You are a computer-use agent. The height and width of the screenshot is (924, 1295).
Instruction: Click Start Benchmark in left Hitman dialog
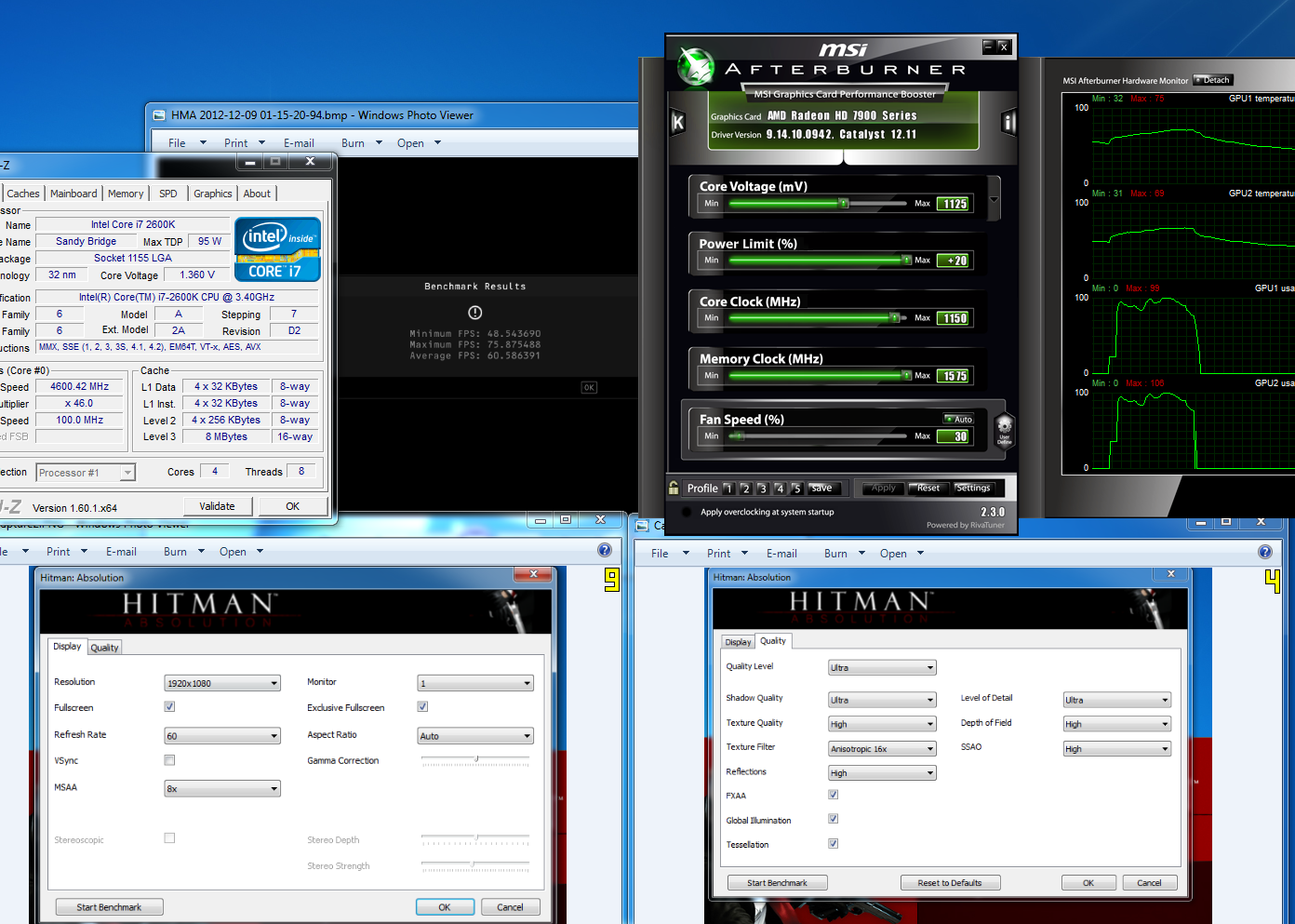[109, 907]
